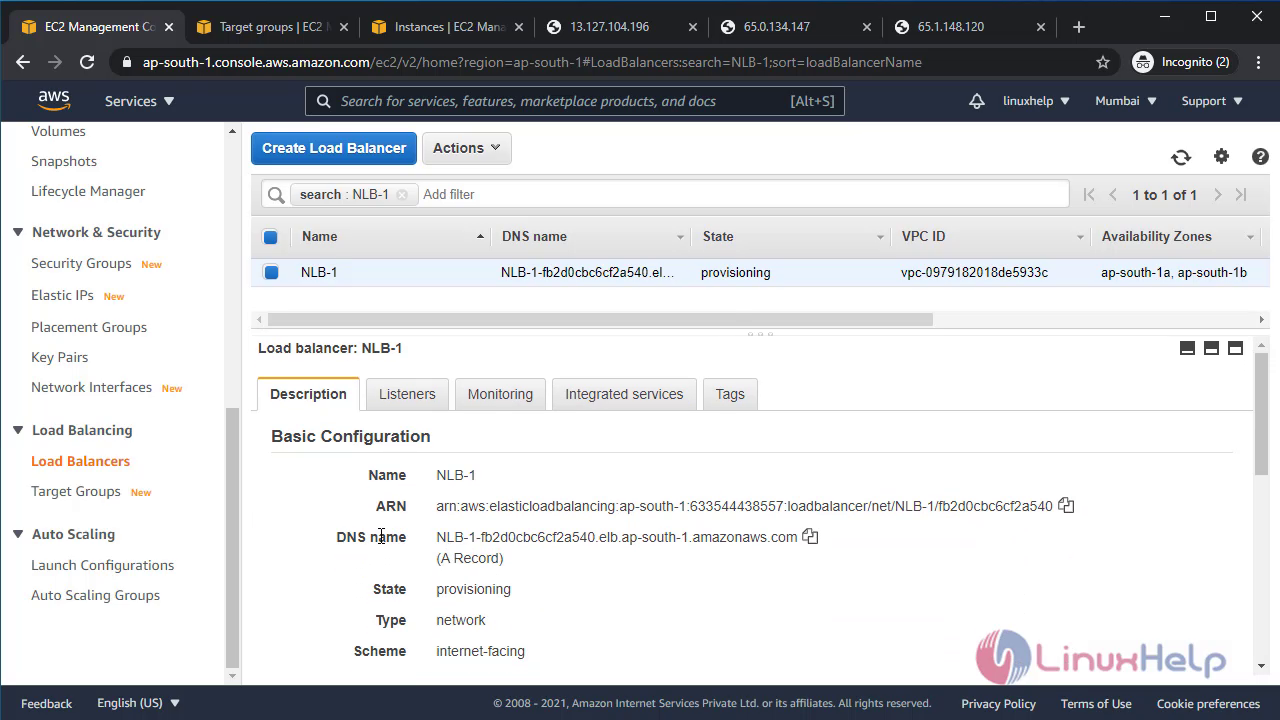Open the notifications bell icon

(976, 101)
